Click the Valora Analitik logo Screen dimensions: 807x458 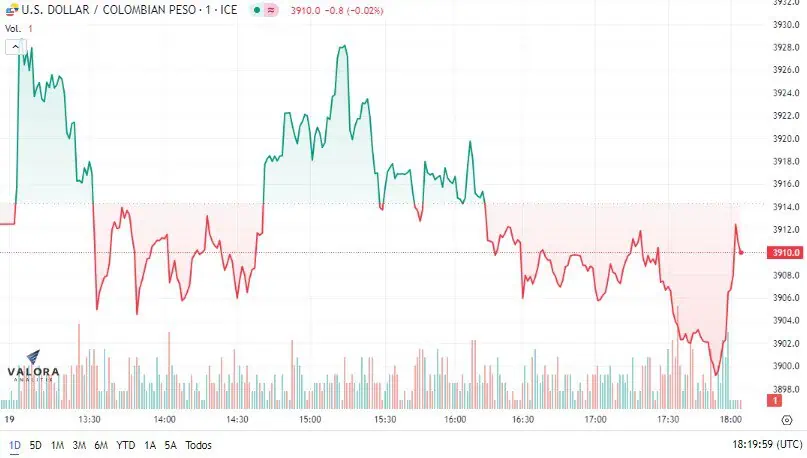click(x=33, y=366)
